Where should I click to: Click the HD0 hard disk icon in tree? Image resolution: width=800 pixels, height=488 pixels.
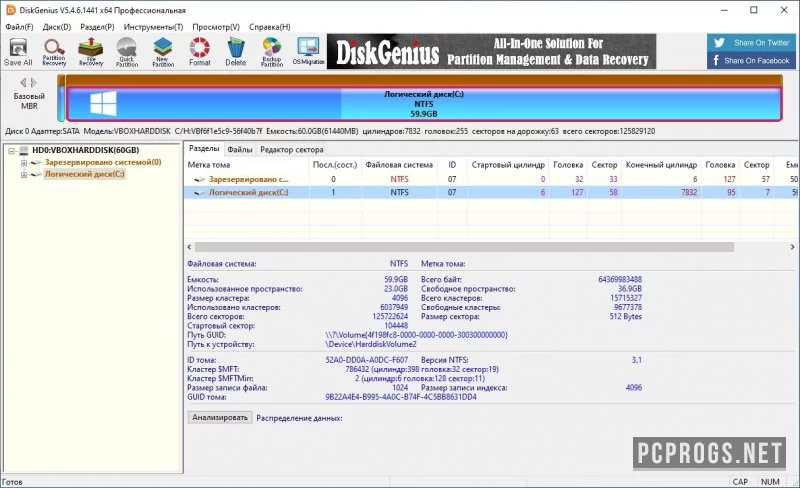click(23, 150)
